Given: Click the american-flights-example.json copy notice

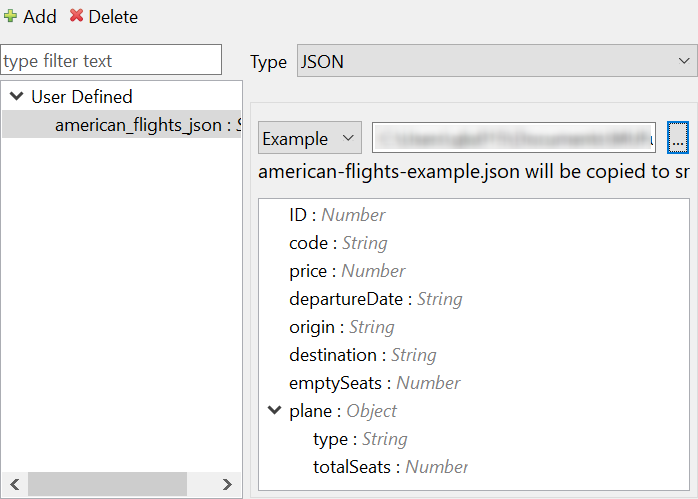Looking at the screenshot, I should pyautogui.click(x=474, y=172).
